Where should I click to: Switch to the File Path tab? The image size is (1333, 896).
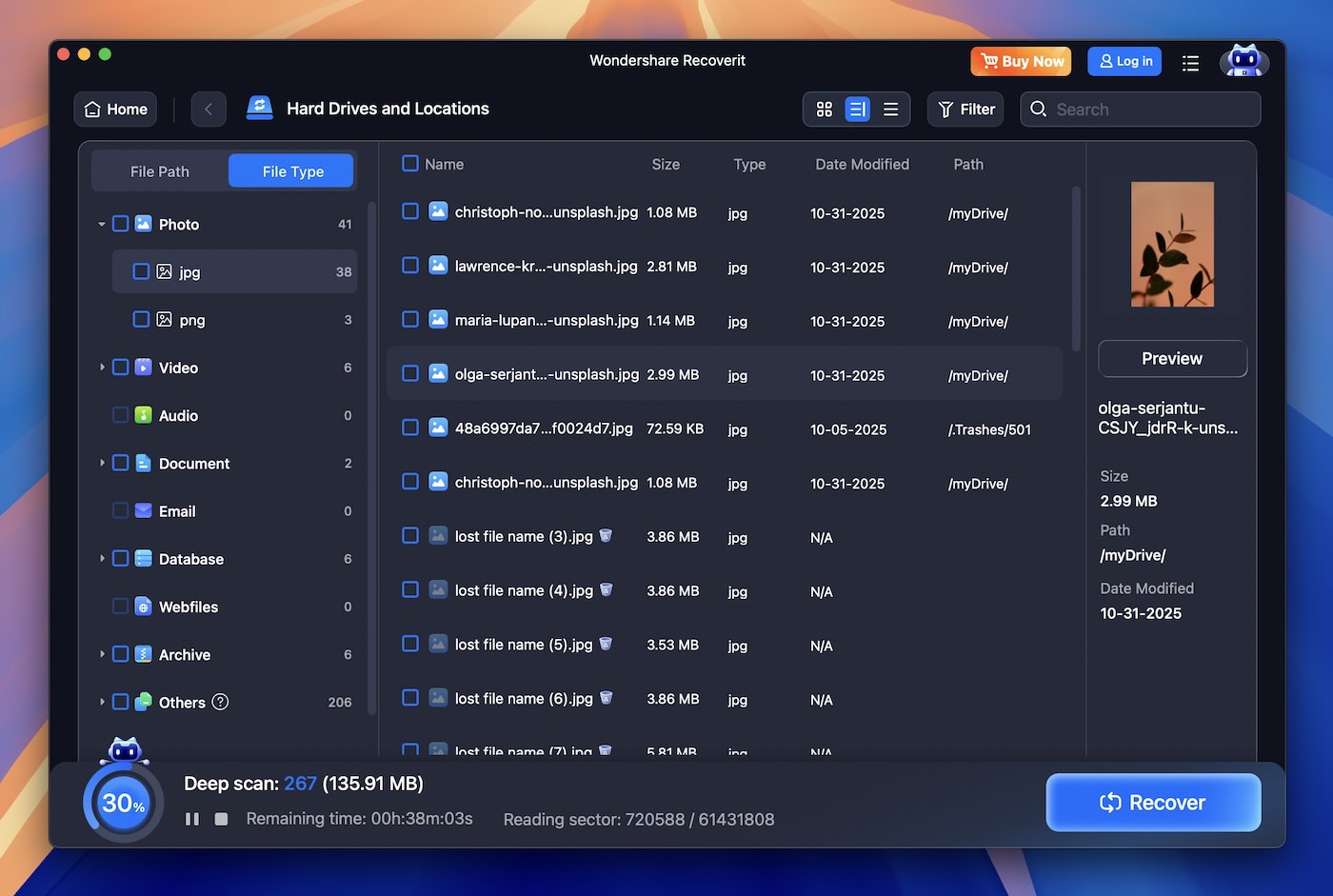(x=159, y=170)
